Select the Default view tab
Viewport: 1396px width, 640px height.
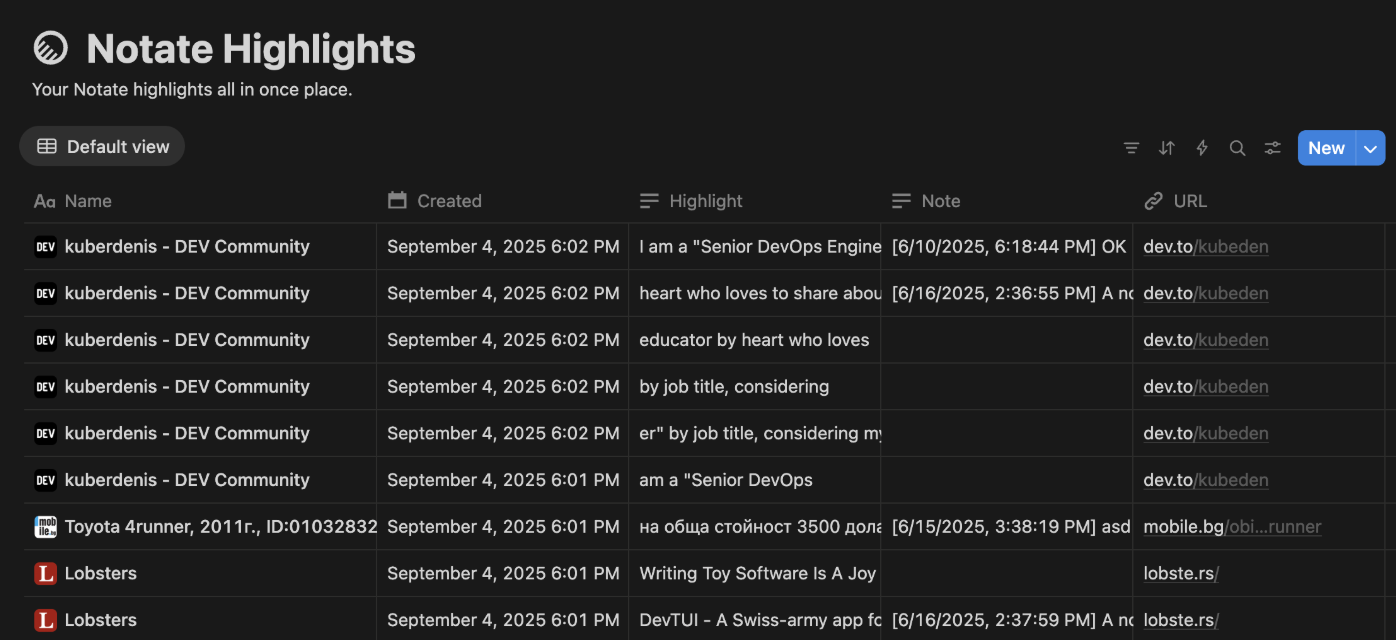[103, 147]
